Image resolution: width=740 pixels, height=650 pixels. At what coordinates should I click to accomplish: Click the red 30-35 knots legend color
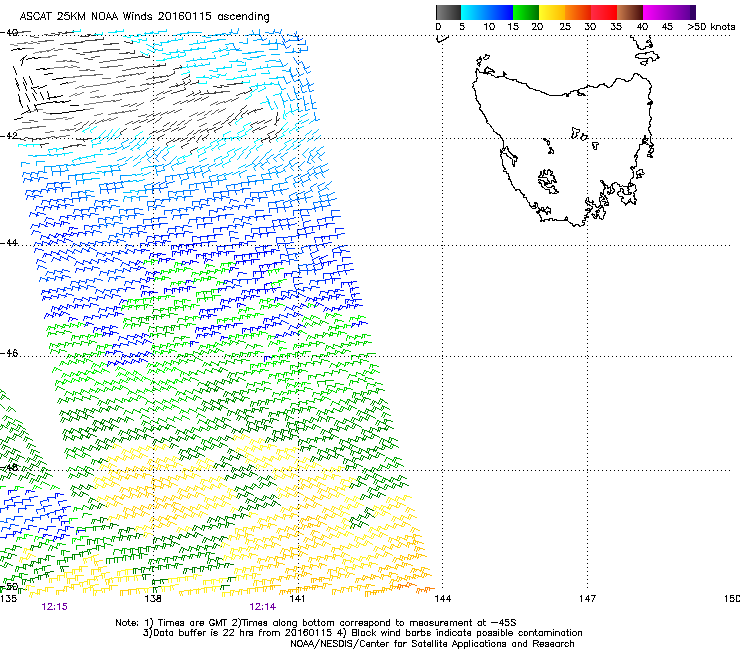[x=604, y=12]
